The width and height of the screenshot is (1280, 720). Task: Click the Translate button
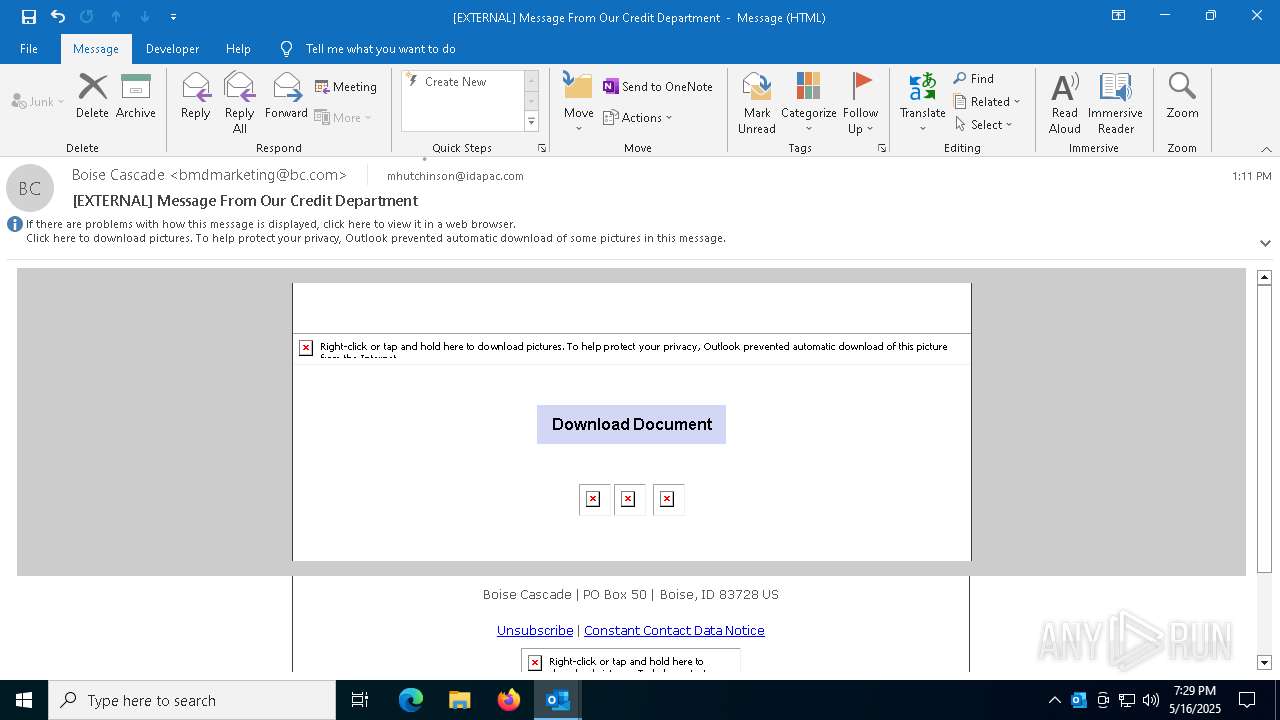[x=922, y=103]
